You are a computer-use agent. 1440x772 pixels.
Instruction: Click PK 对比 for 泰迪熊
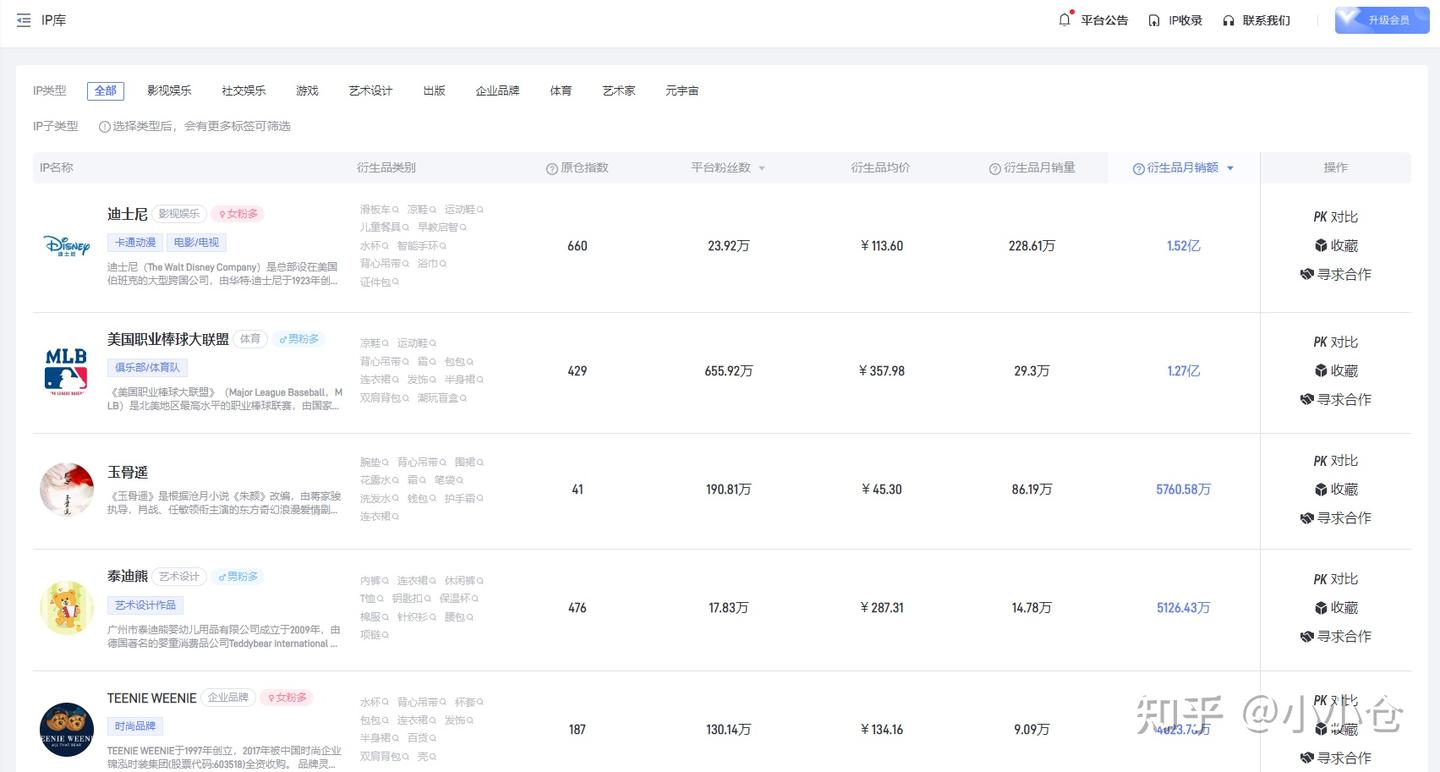click(x=1335, y=579)
